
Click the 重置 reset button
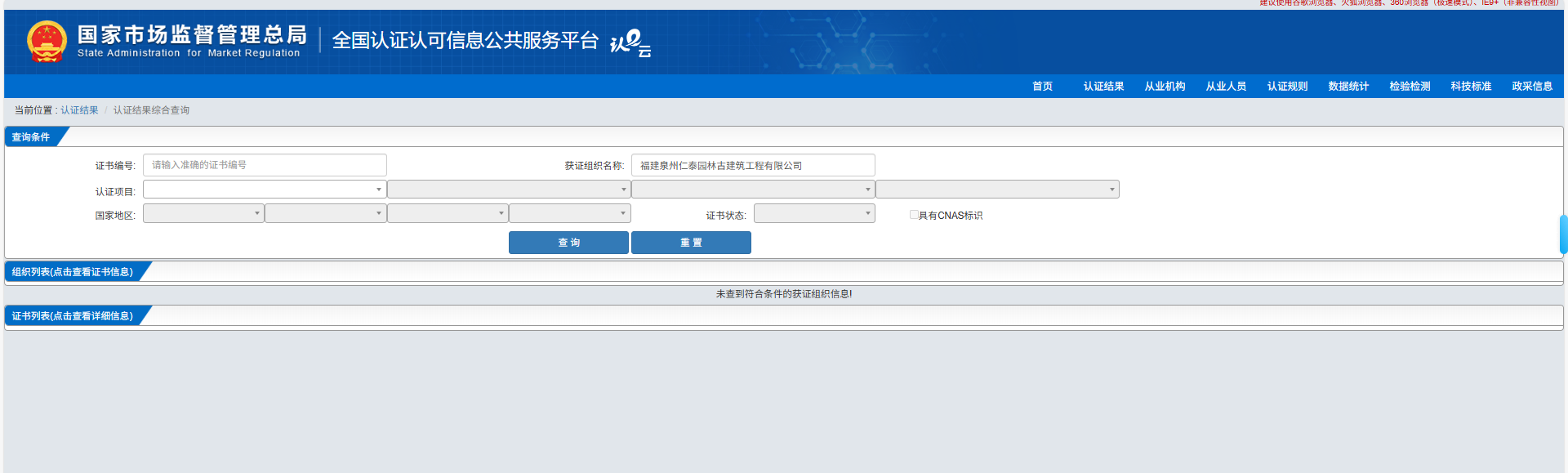pos(691,243)
